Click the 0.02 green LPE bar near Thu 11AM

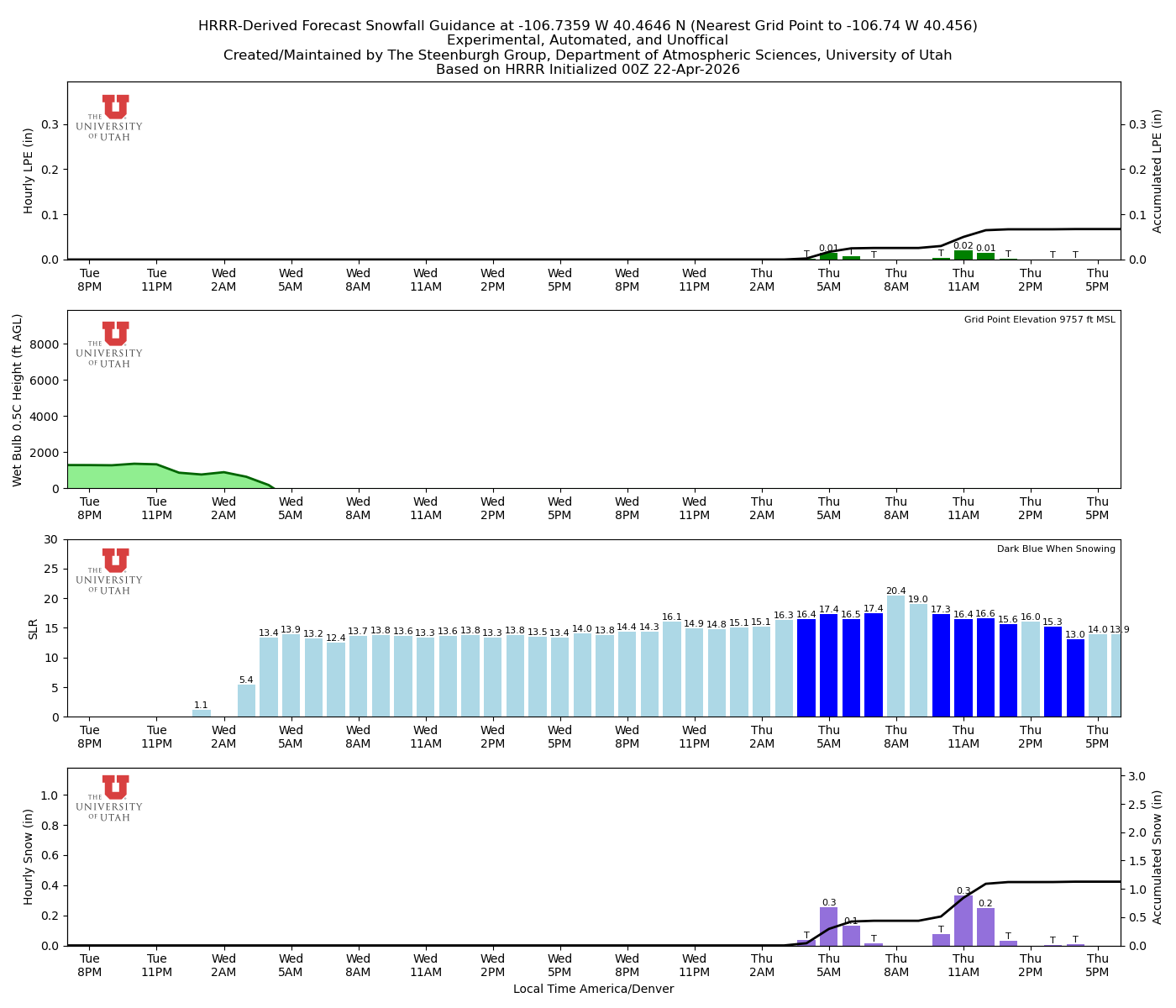[963, 255]
